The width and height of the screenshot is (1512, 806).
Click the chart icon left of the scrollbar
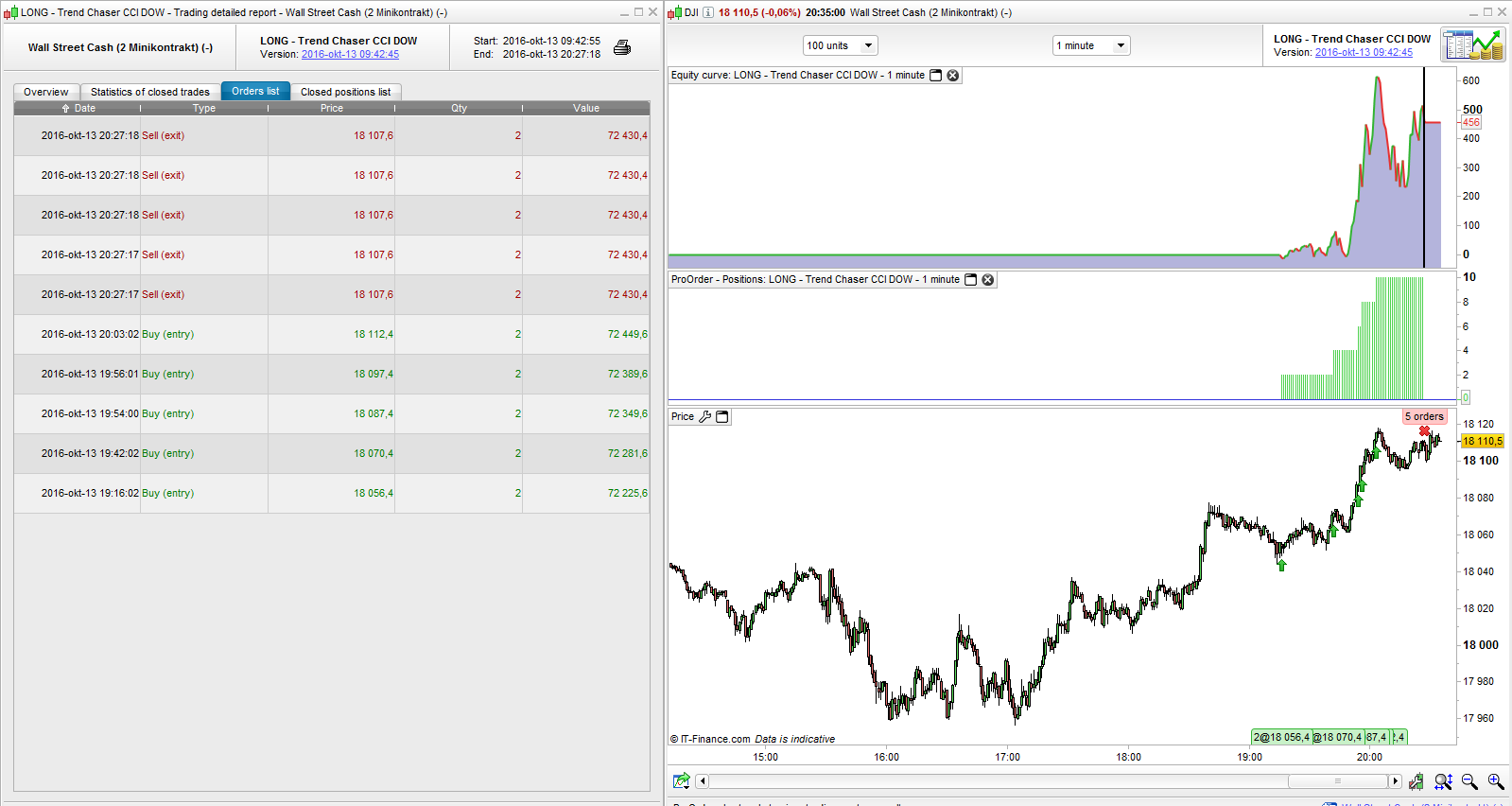pyautogui.click(x=681, y=780)
